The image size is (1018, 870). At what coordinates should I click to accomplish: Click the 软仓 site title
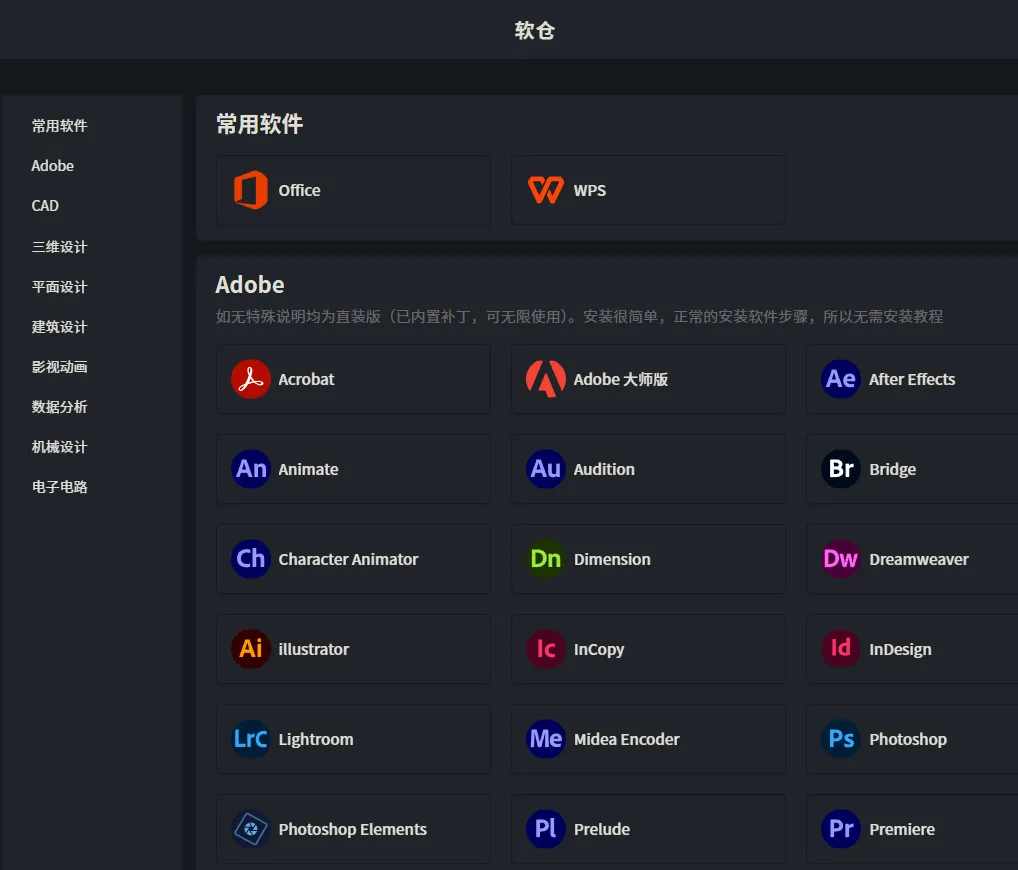tap(534, 31)
